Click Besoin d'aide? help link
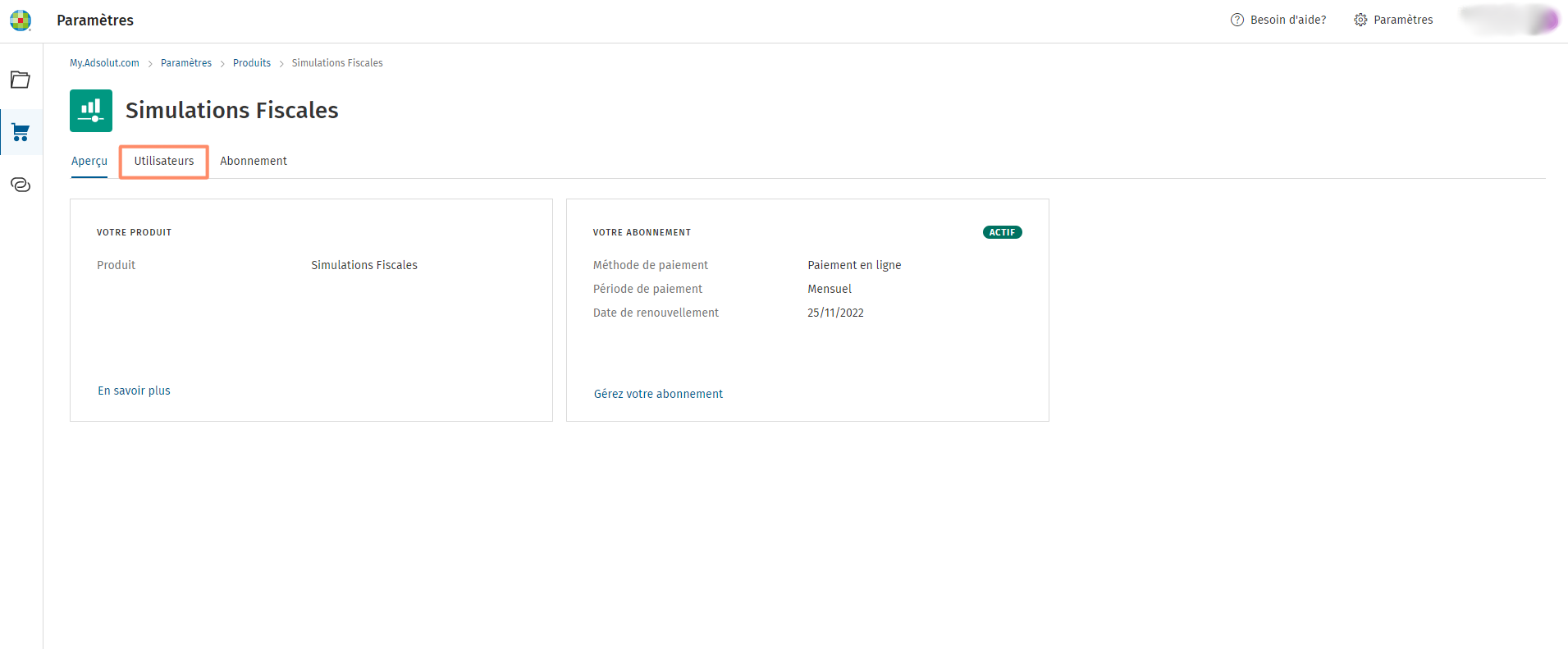Viewport: 1568px width, 649px height. pos(1288,20)
